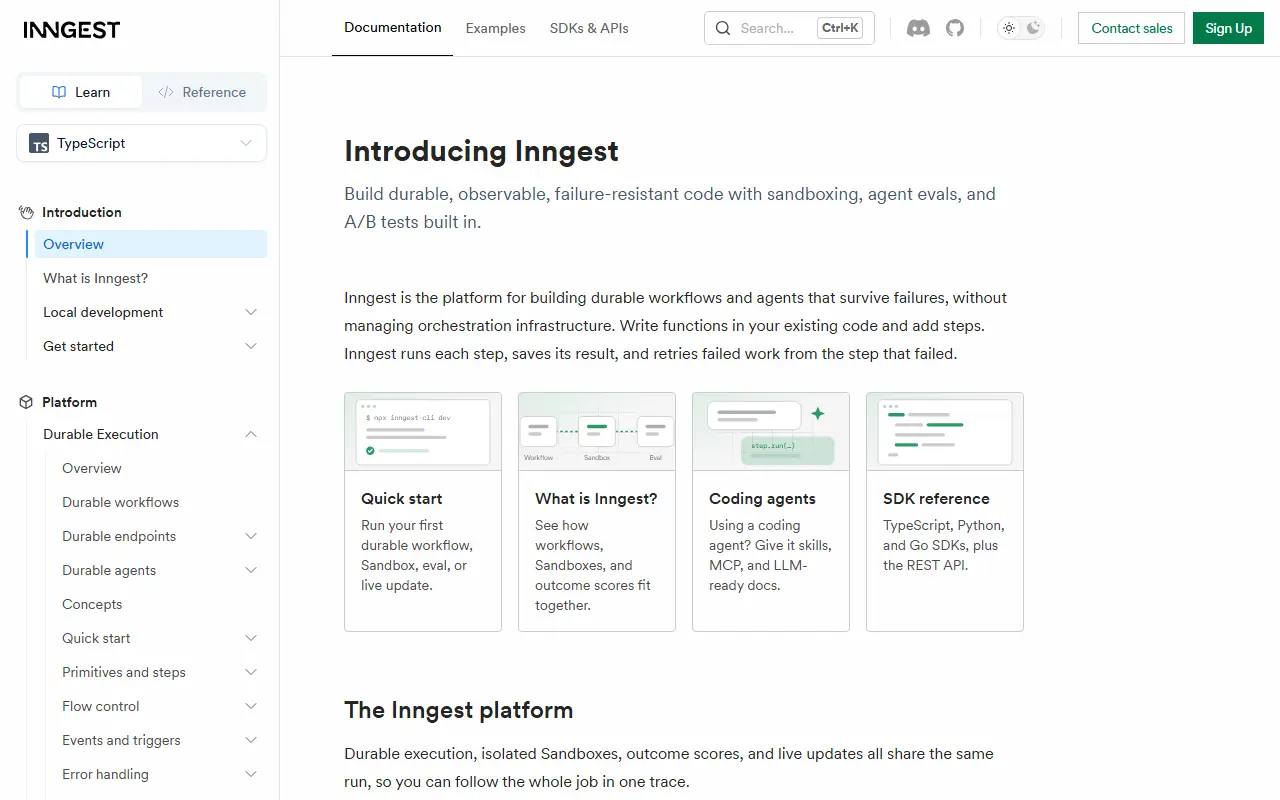Collapse the Durable Execution section
The width and height of the screenshot is (1280, 800).
coord(251,434)
